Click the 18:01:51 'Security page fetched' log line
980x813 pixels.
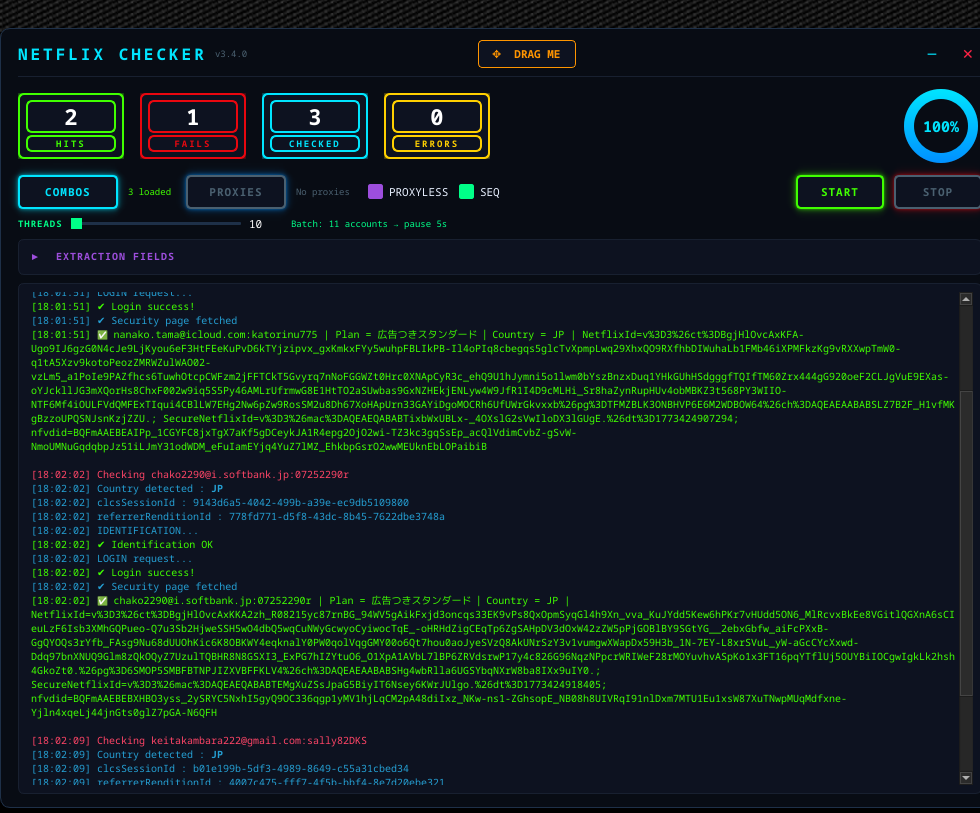(134, 321)
